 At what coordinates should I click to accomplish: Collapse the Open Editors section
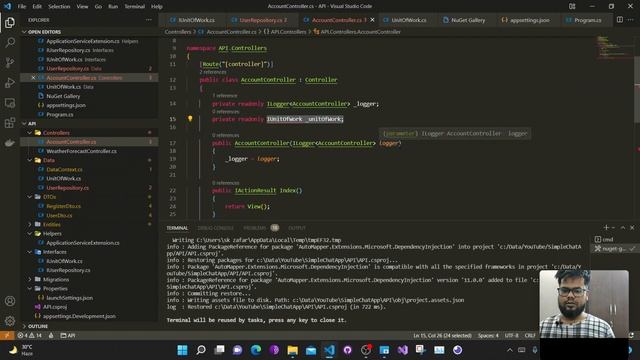click(24, 32)
